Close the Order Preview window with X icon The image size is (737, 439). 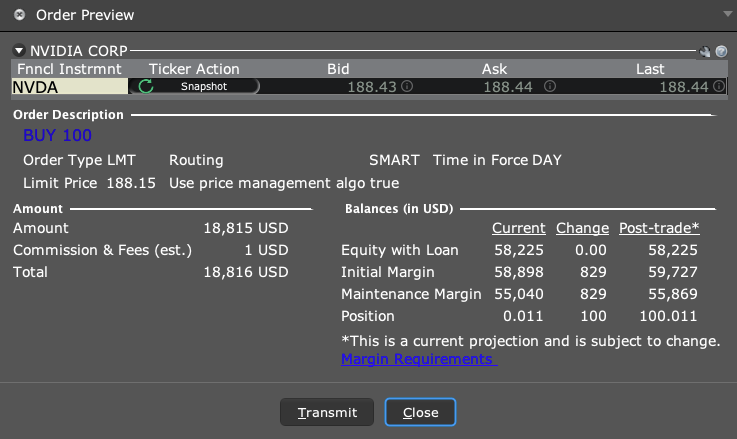19,15
